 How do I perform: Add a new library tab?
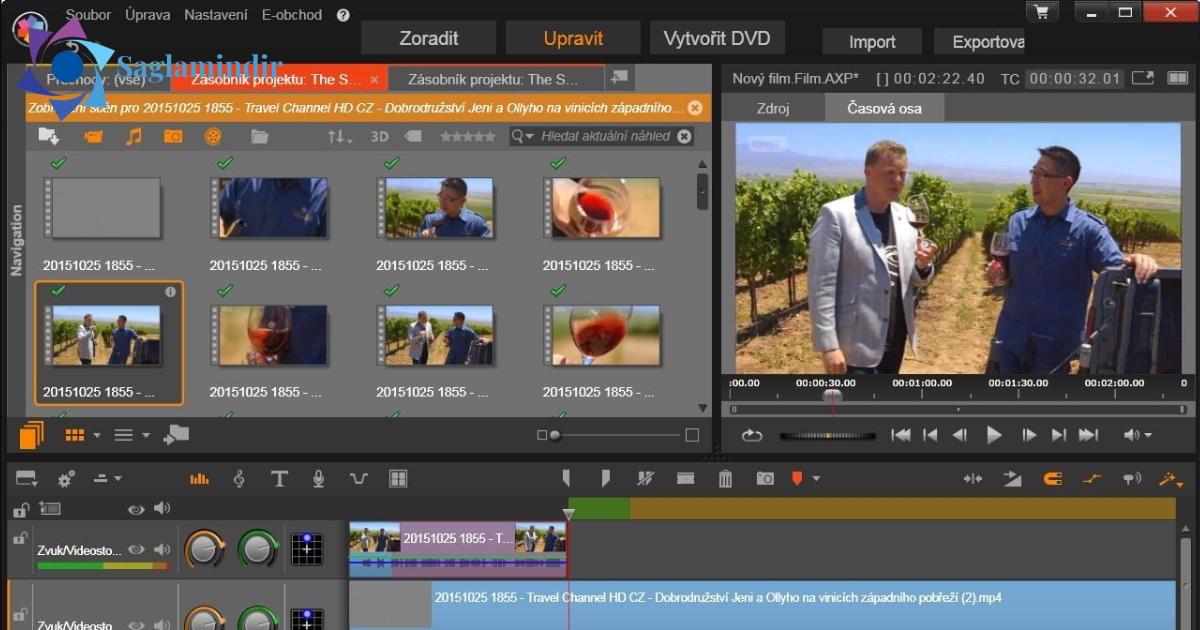tap(619, 77)
